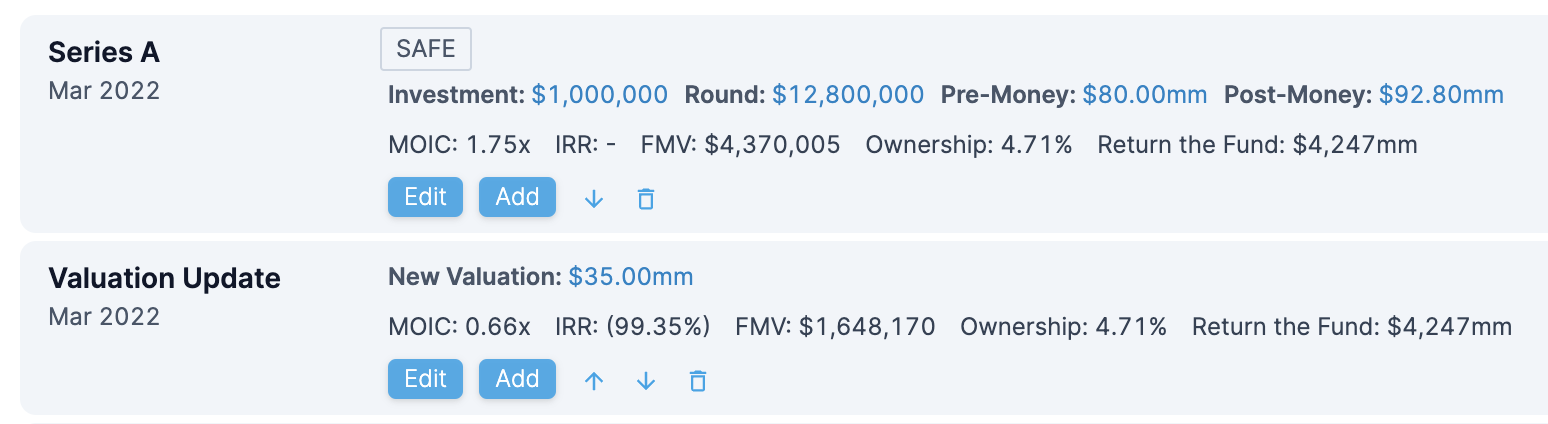Move the Valuation Update entry up
The height and width of the screenshot is (424, 1548).
click(x=594, y=380)
